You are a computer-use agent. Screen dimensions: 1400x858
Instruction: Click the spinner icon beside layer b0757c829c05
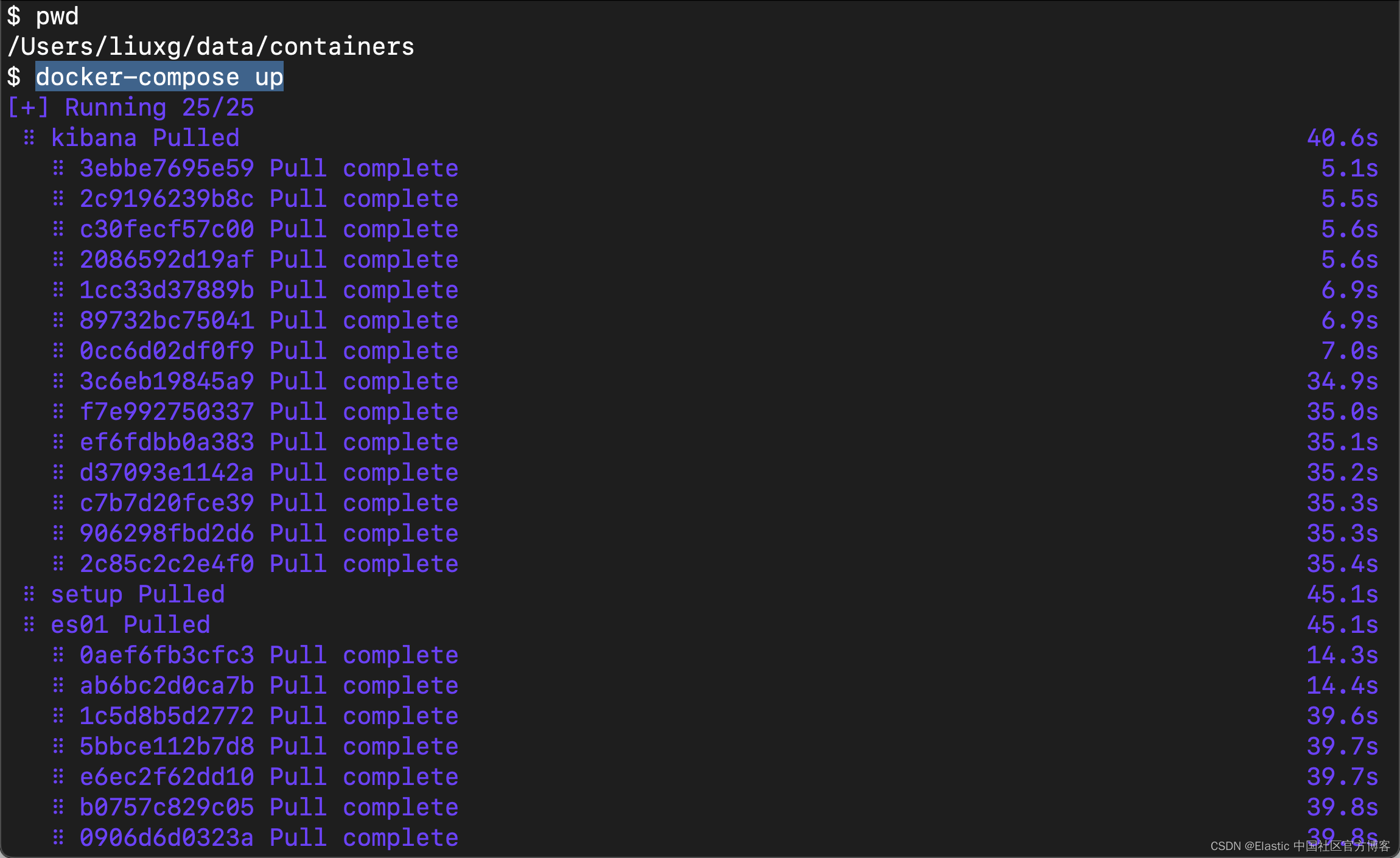58,807
